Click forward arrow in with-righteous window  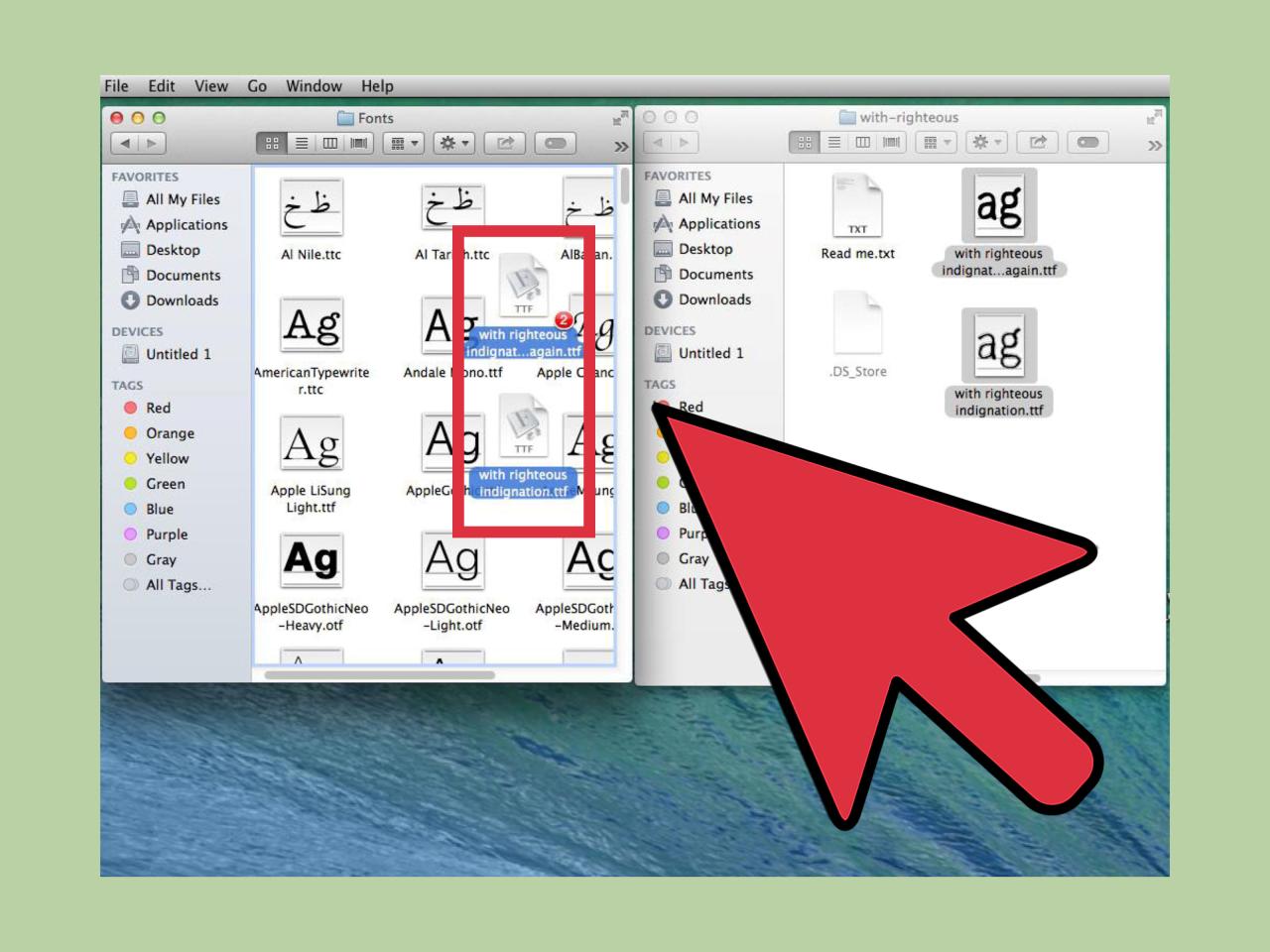(x=687, y=142)
